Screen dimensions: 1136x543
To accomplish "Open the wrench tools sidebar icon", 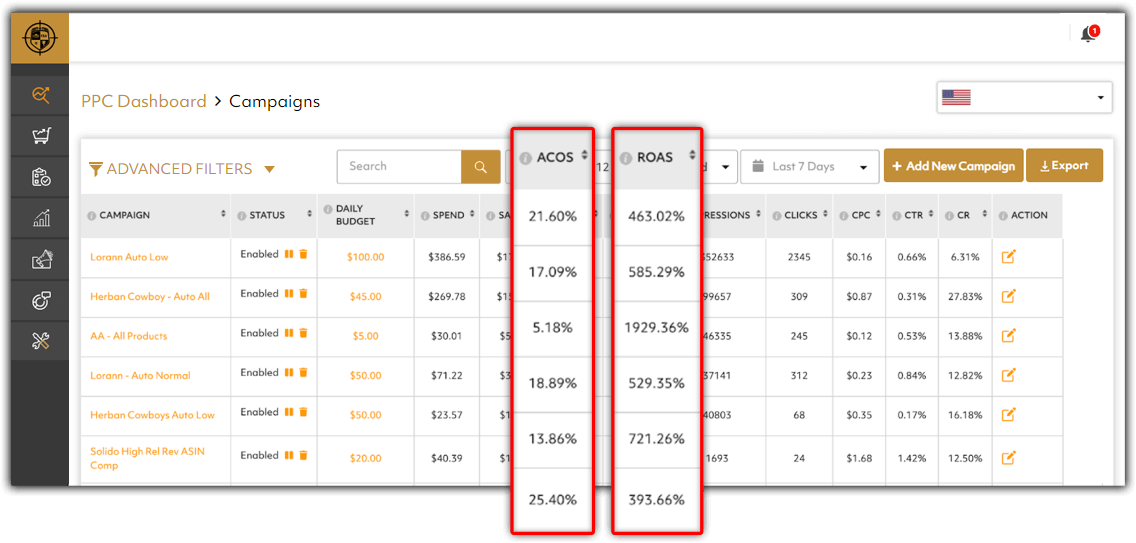I will (41, 342).
